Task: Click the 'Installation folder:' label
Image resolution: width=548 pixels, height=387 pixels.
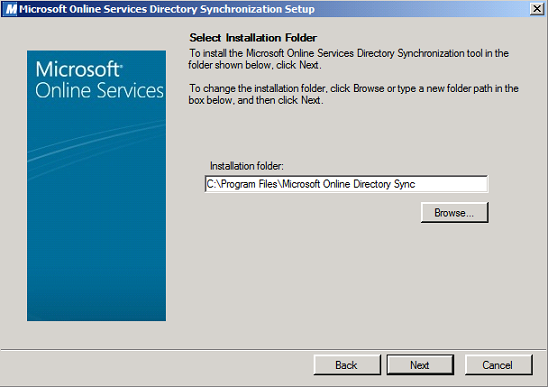Action: coord(247,166)
